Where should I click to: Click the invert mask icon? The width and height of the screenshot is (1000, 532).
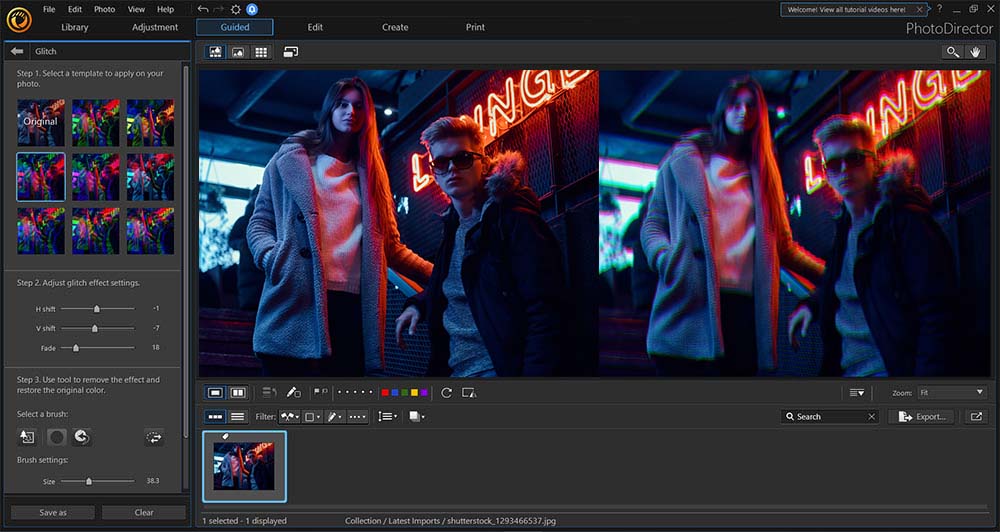tap(154, 437)
